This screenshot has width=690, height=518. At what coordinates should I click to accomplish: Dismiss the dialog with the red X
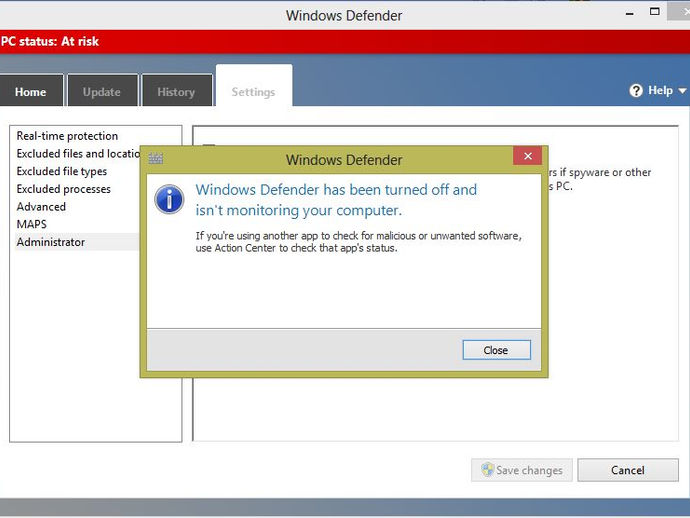528,156
